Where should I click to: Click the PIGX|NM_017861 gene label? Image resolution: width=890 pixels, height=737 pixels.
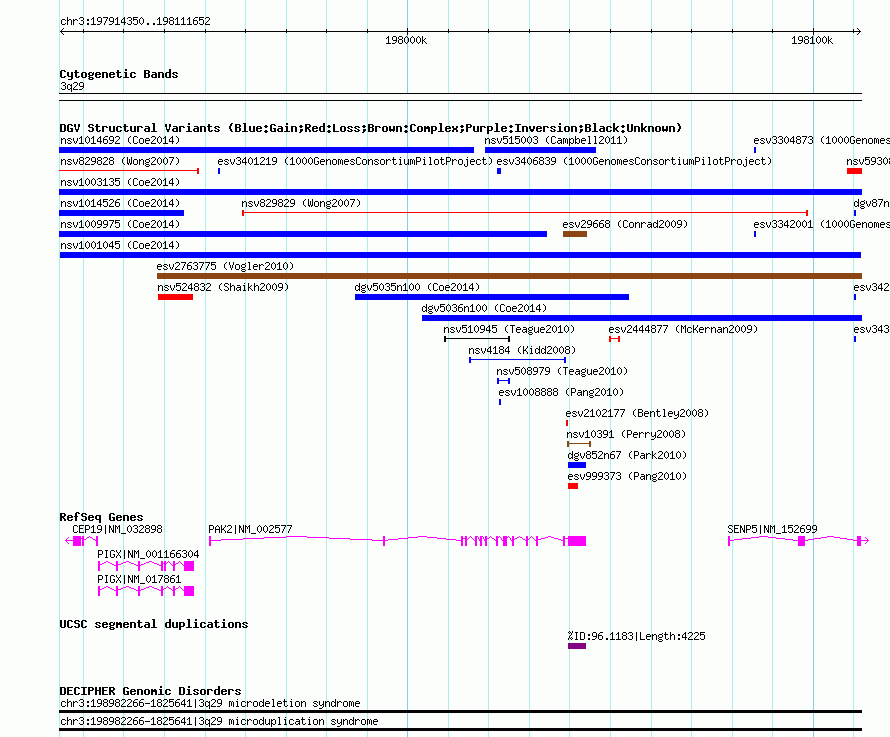click(x=139, y=579)
